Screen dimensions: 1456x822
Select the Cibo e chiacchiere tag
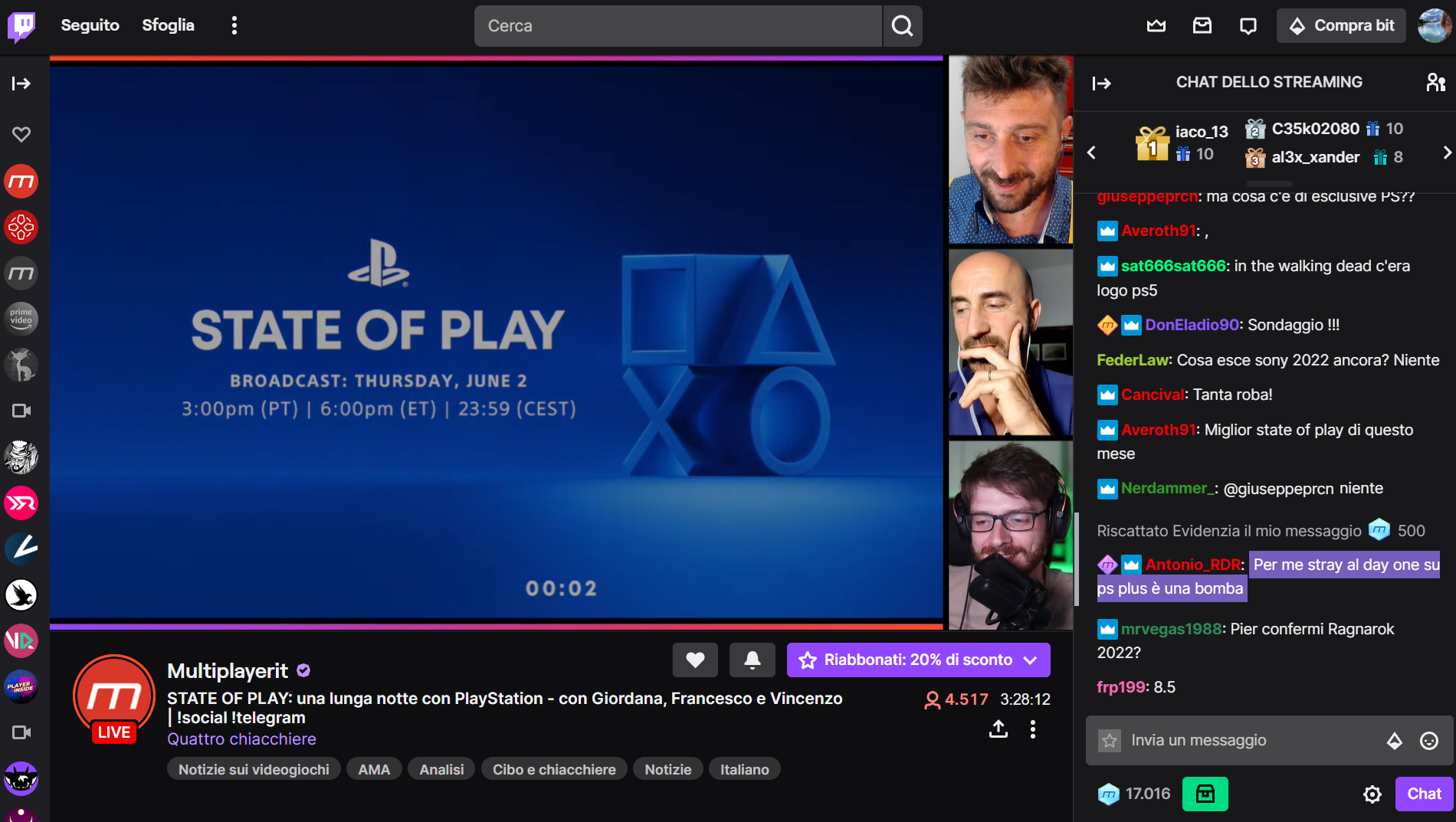coord(554,769)
